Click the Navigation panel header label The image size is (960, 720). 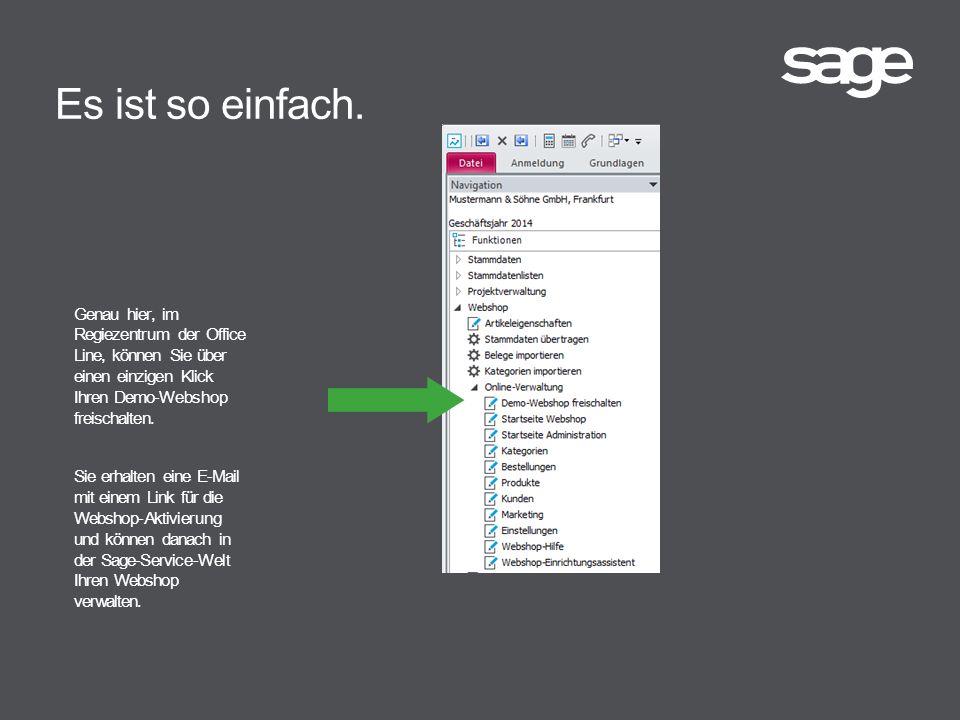click(x=476, y=184)
